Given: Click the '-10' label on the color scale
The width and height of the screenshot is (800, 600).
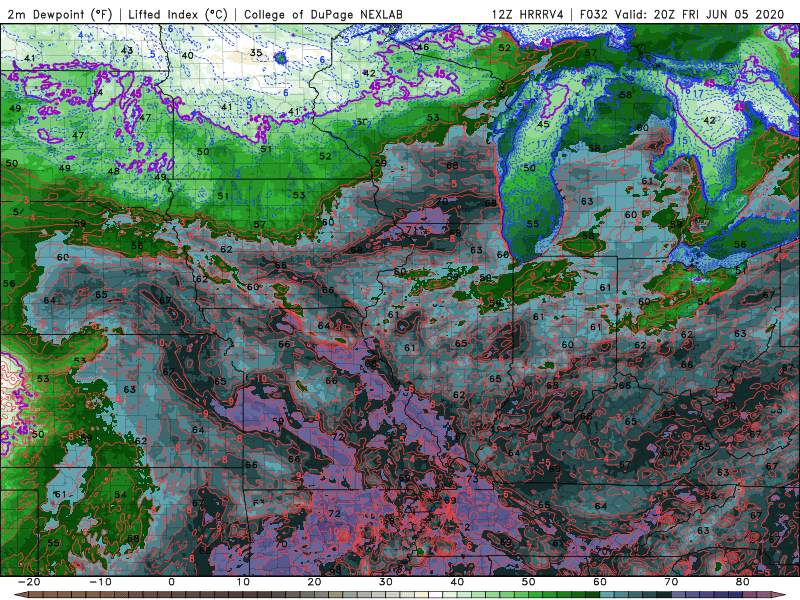Looking at the screenshot, I should 100,582.
